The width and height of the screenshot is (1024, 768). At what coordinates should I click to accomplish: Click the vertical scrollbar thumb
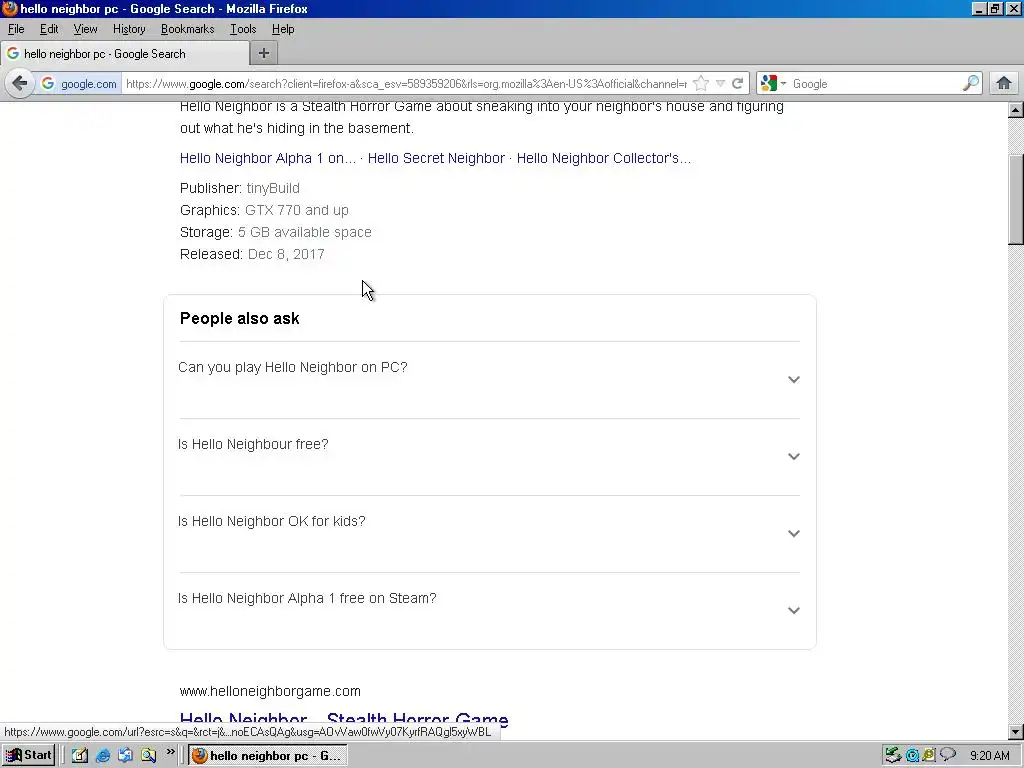pyautogui.click(x=1015, y=199)
